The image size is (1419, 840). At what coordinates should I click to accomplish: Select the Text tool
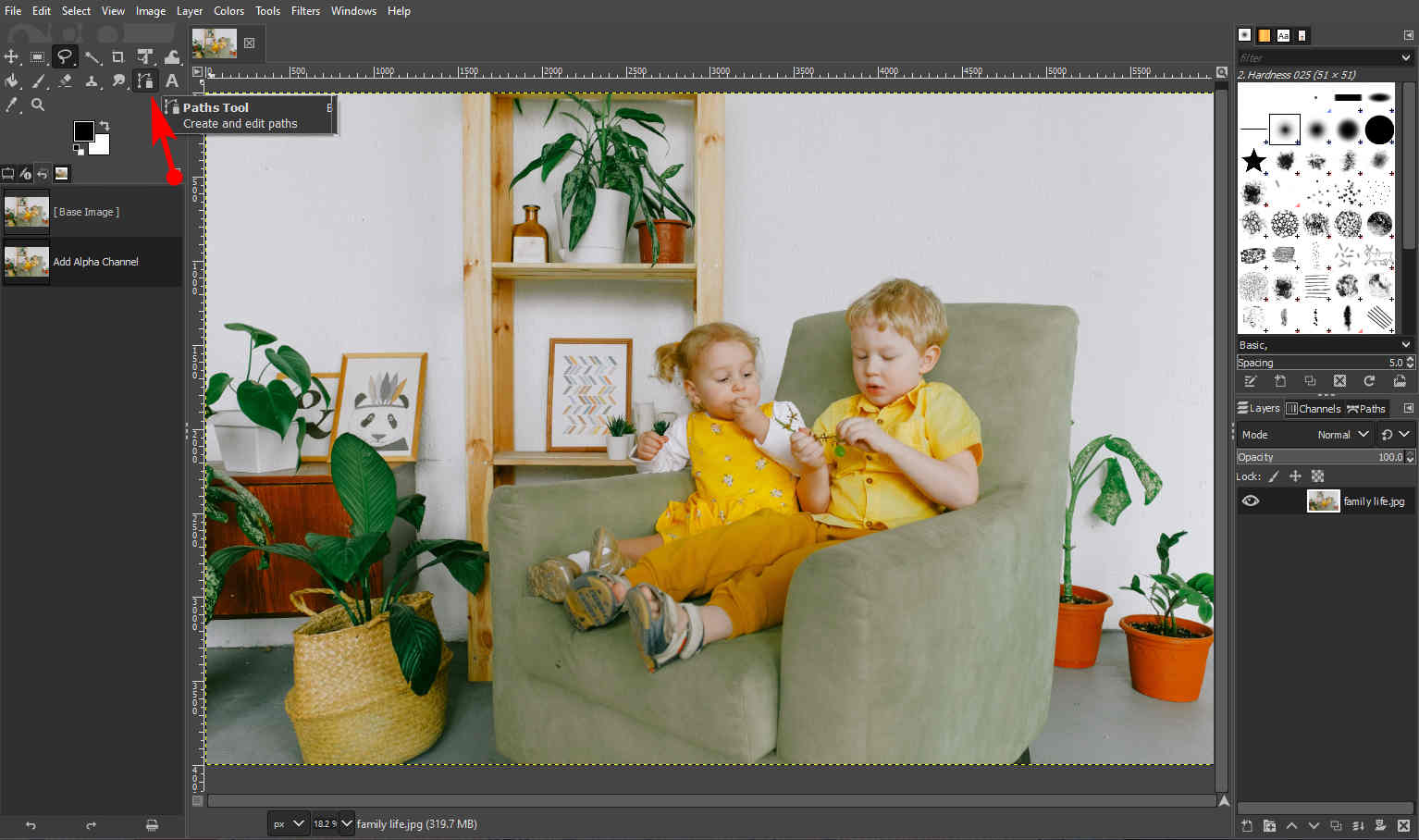[x=171, y=81]
